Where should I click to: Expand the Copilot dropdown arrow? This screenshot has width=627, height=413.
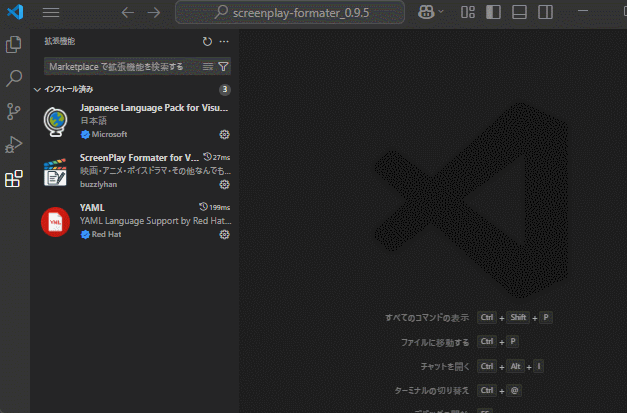(x=441, y=12)
